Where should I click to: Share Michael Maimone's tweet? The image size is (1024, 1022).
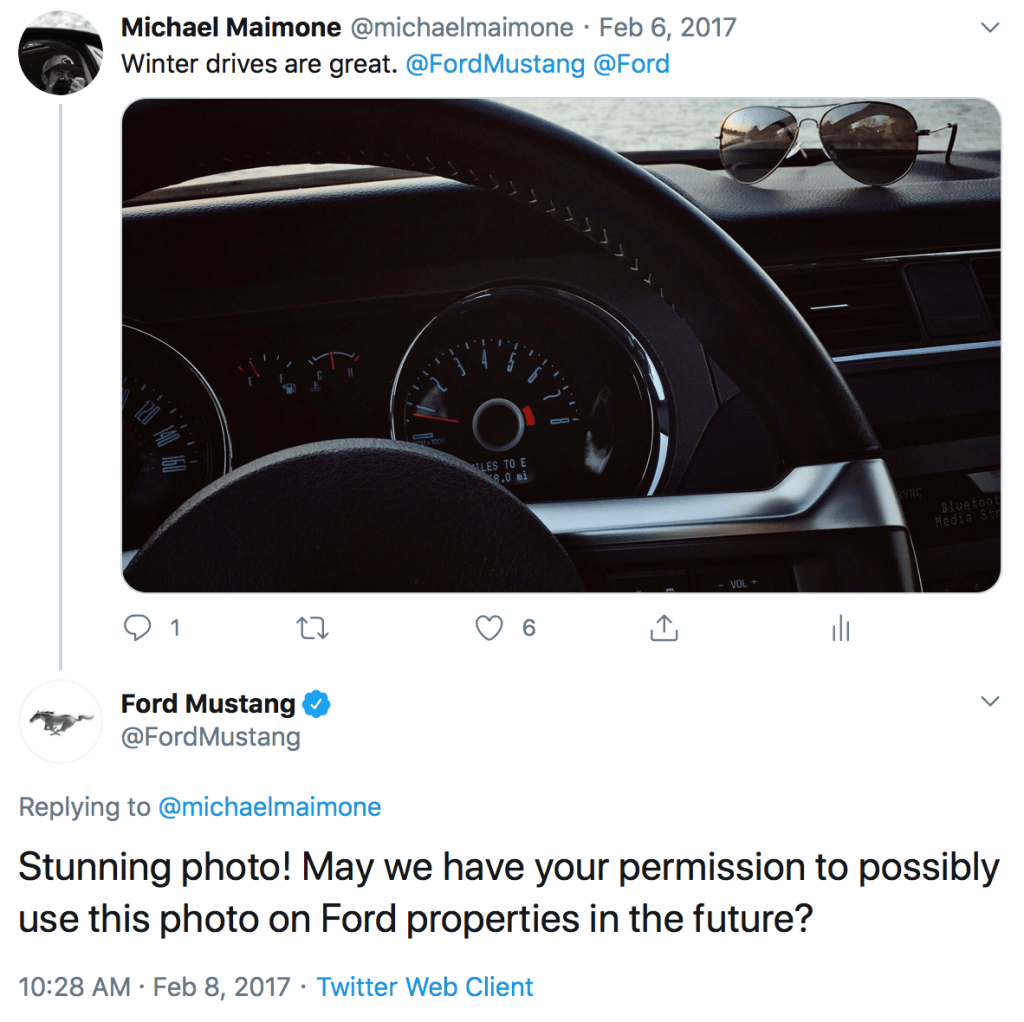coord(664,628)
